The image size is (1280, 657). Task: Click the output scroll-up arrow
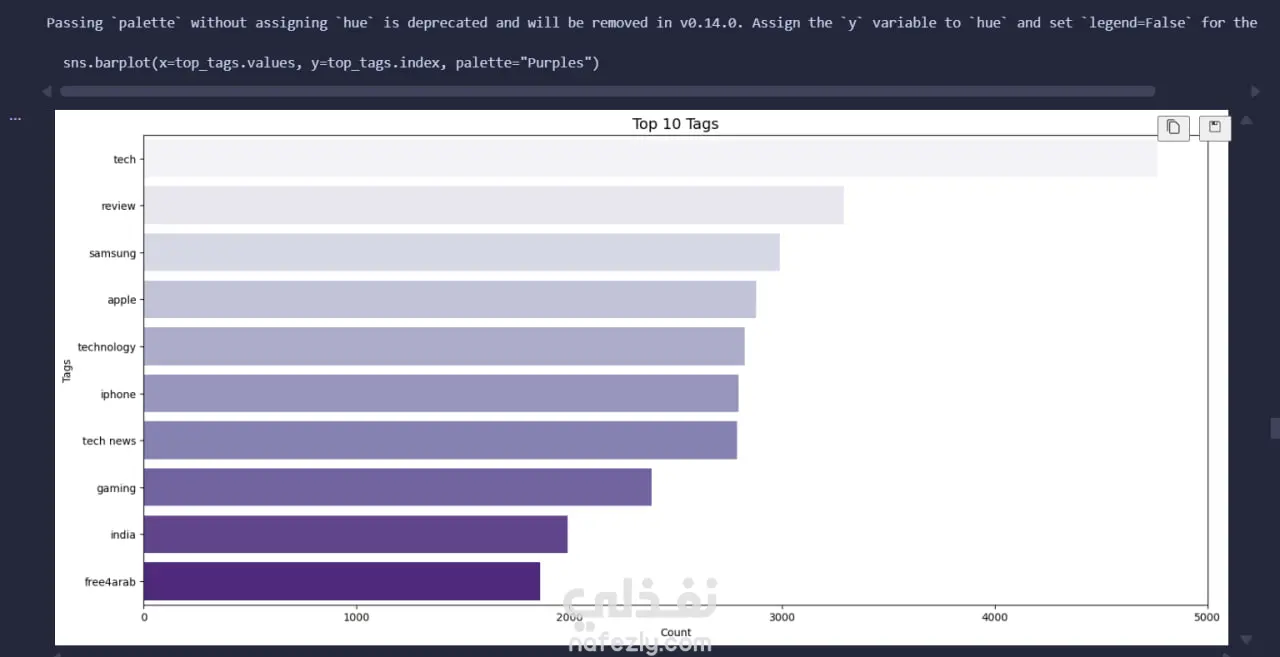tap(1246, 121)
